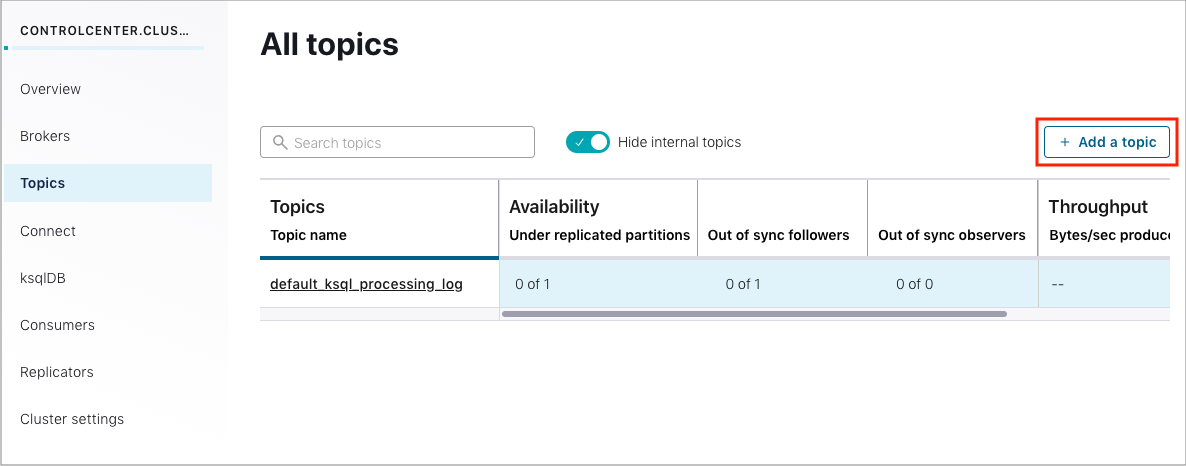Click the Throughput column header
Image resolution: width=1186 pixels, height=466 pixels.
coord(1097,207)
